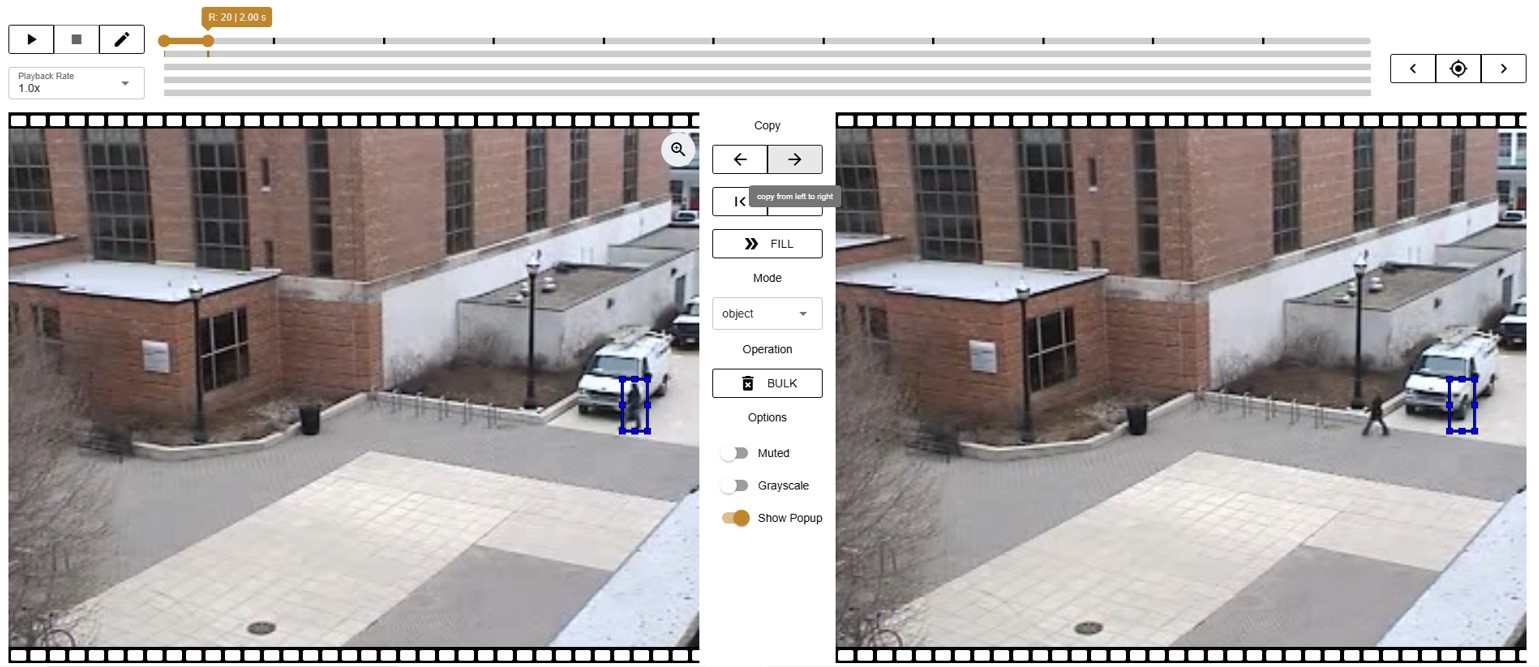Toggle the Muted switch

[735, 453]
